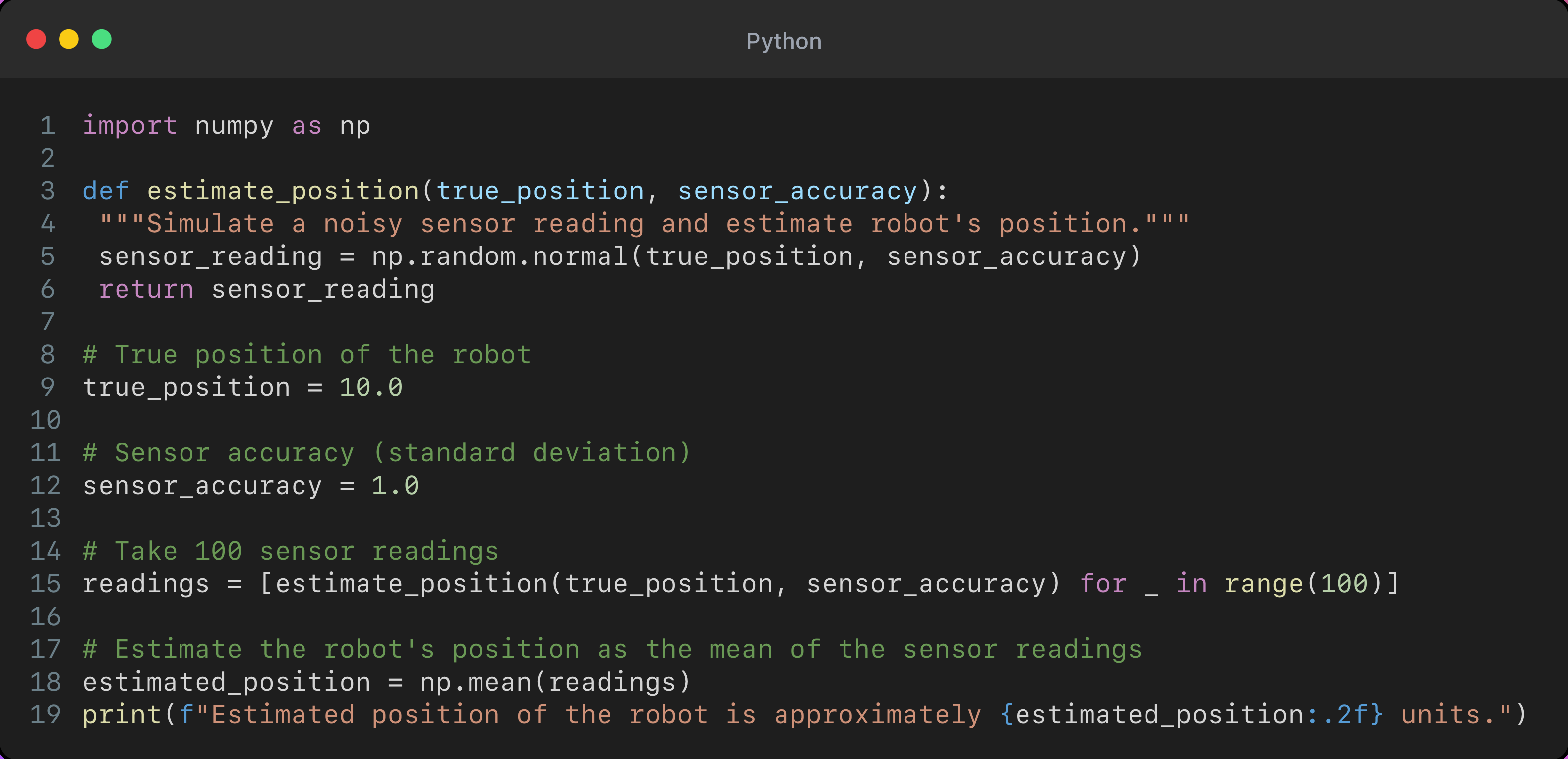Click the for keyword on line 15
This screenshot has height=759, width=1568.
pyautogui.click(x=1103, y=583)
